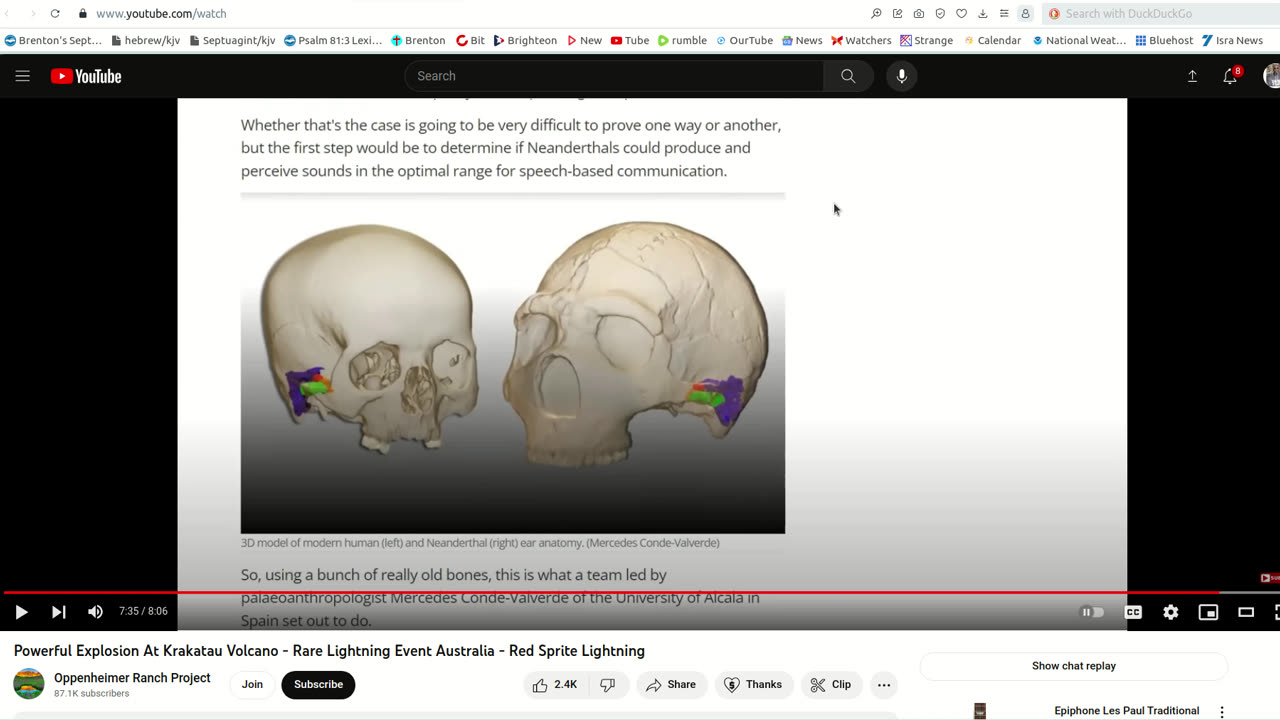This screenshot has width=1280, height=720.
Task: Switch to miniplayer mode
Action: pyautogui.click(x=1208, y=612)
